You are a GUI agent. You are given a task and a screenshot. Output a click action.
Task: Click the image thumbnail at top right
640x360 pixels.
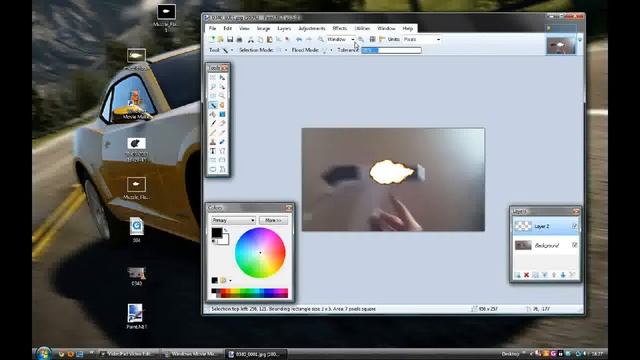pos(561,45)
